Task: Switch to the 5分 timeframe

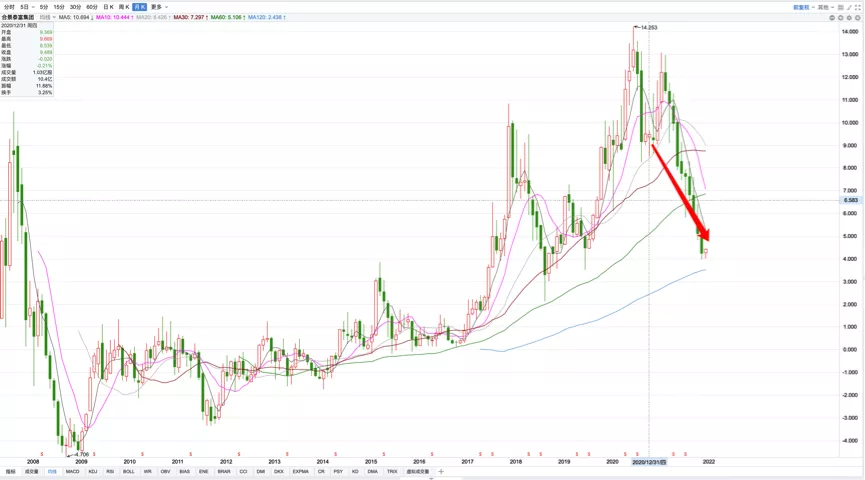Action: (x=44, y=7)
